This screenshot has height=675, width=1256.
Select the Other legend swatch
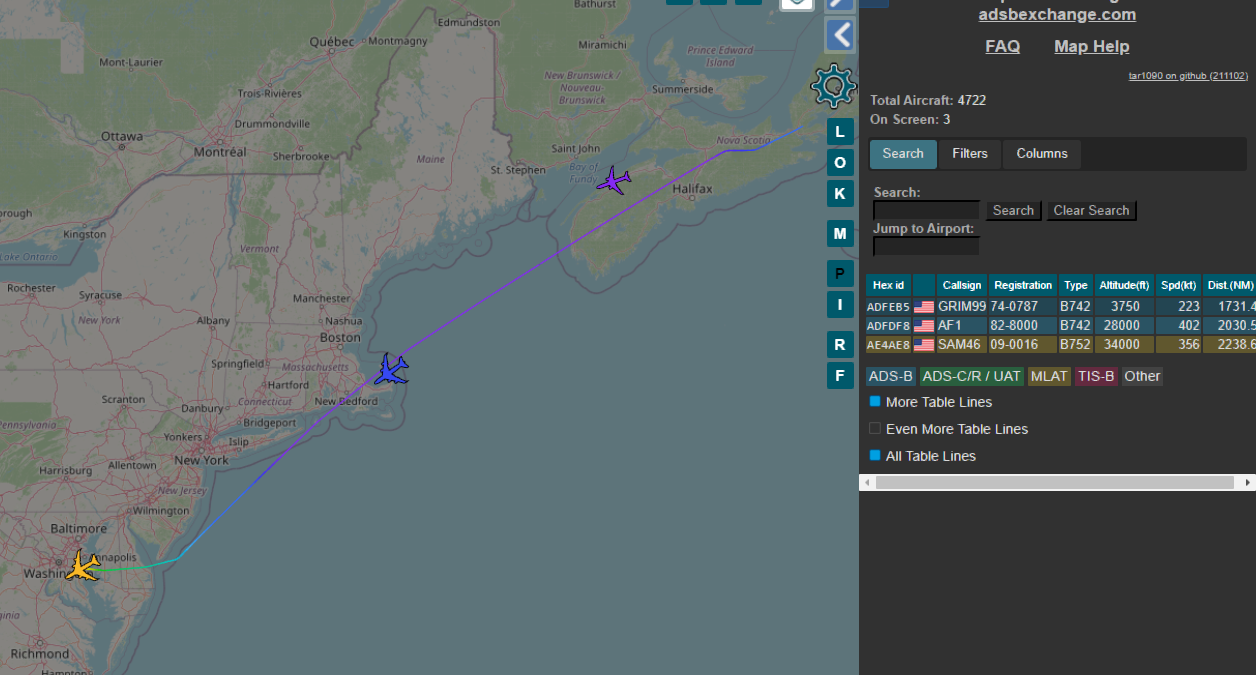(1142, 377)
